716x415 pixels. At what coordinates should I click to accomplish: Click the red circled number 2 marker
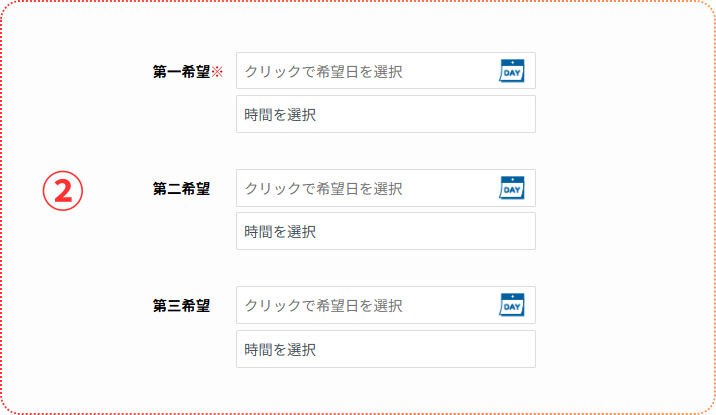pos(62,191)
